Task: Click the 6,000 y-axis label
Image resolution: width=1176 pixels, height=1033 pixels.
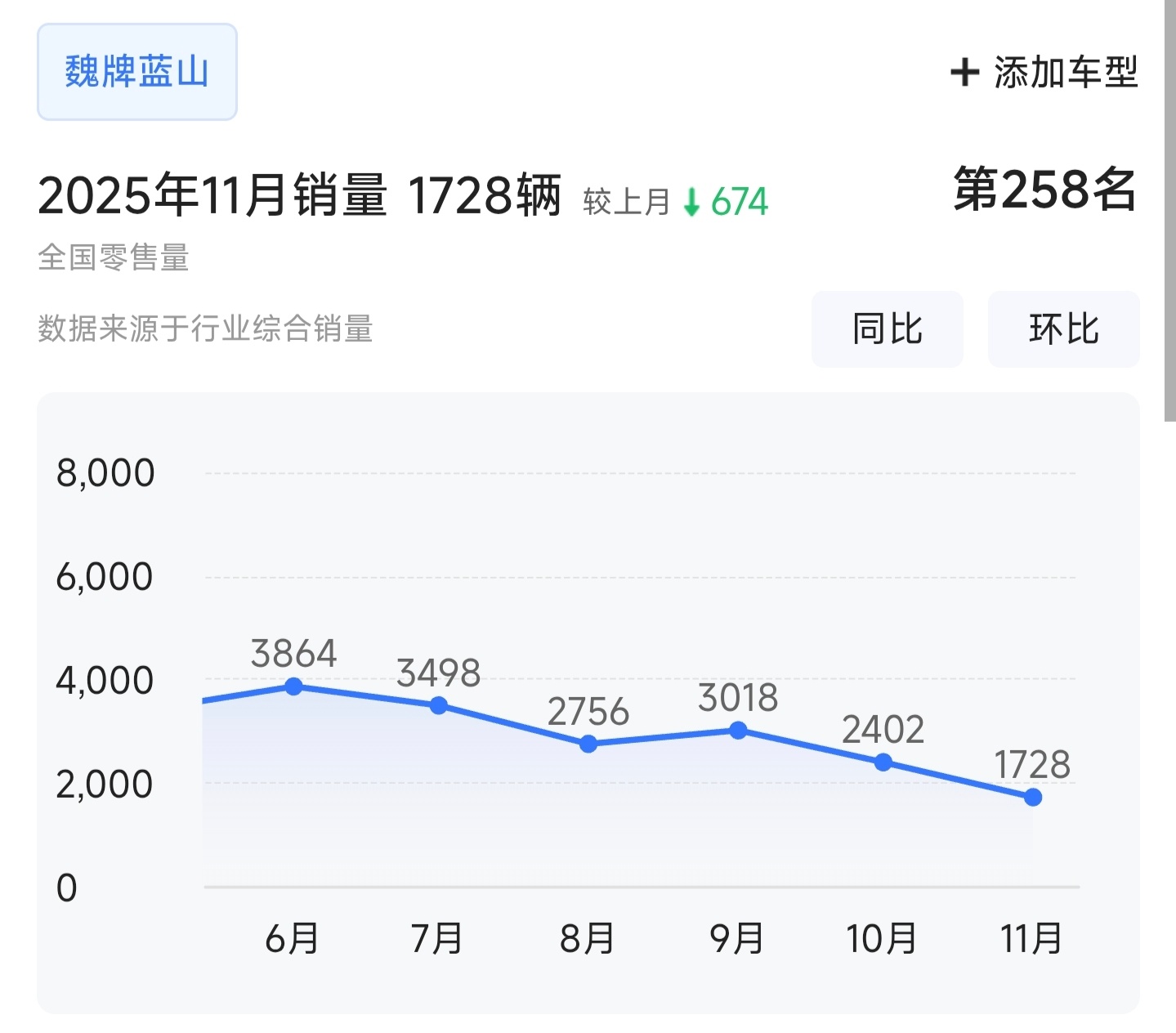Action: tap(105, 577)
